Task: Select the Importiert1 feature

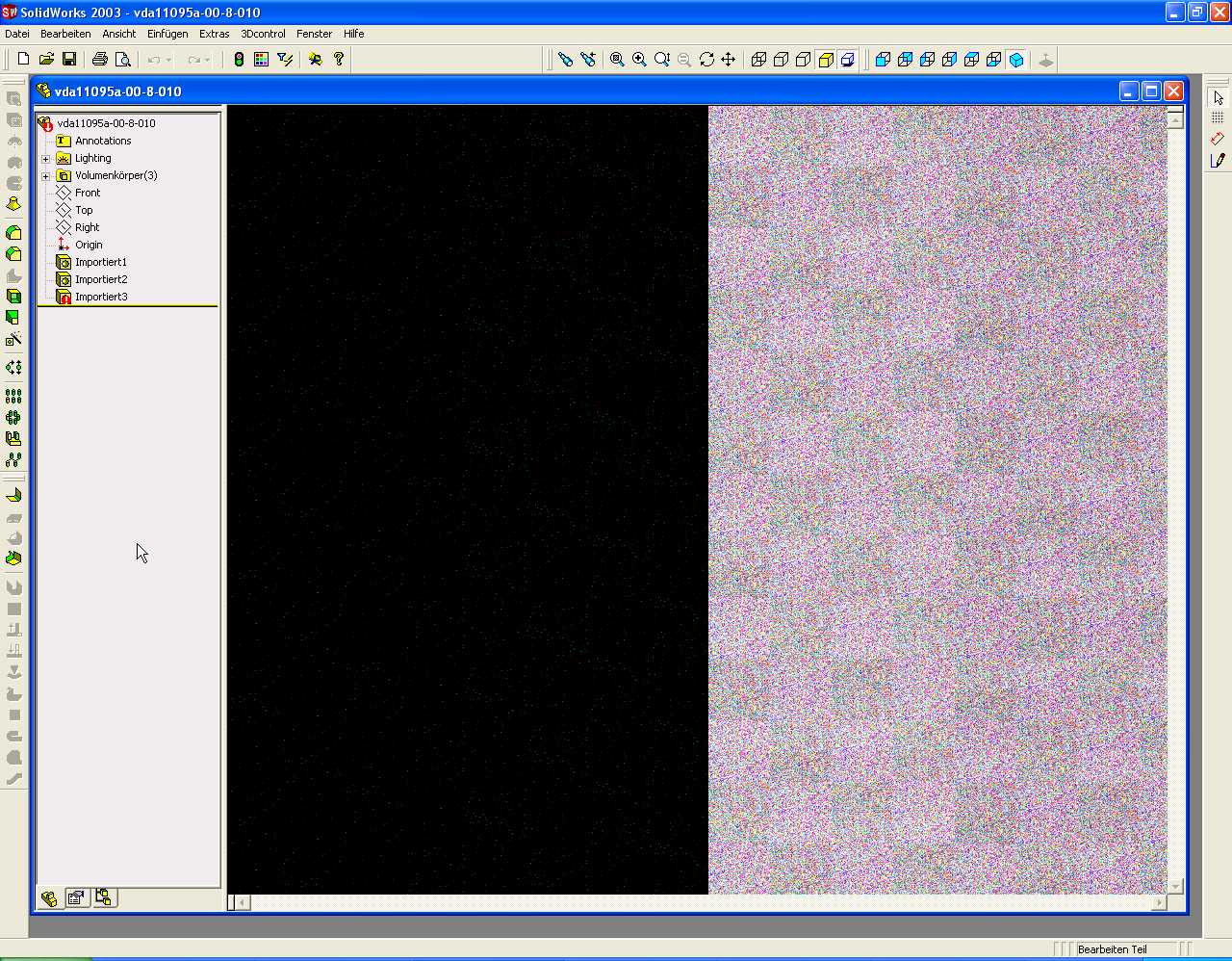Action: (100, 262)
